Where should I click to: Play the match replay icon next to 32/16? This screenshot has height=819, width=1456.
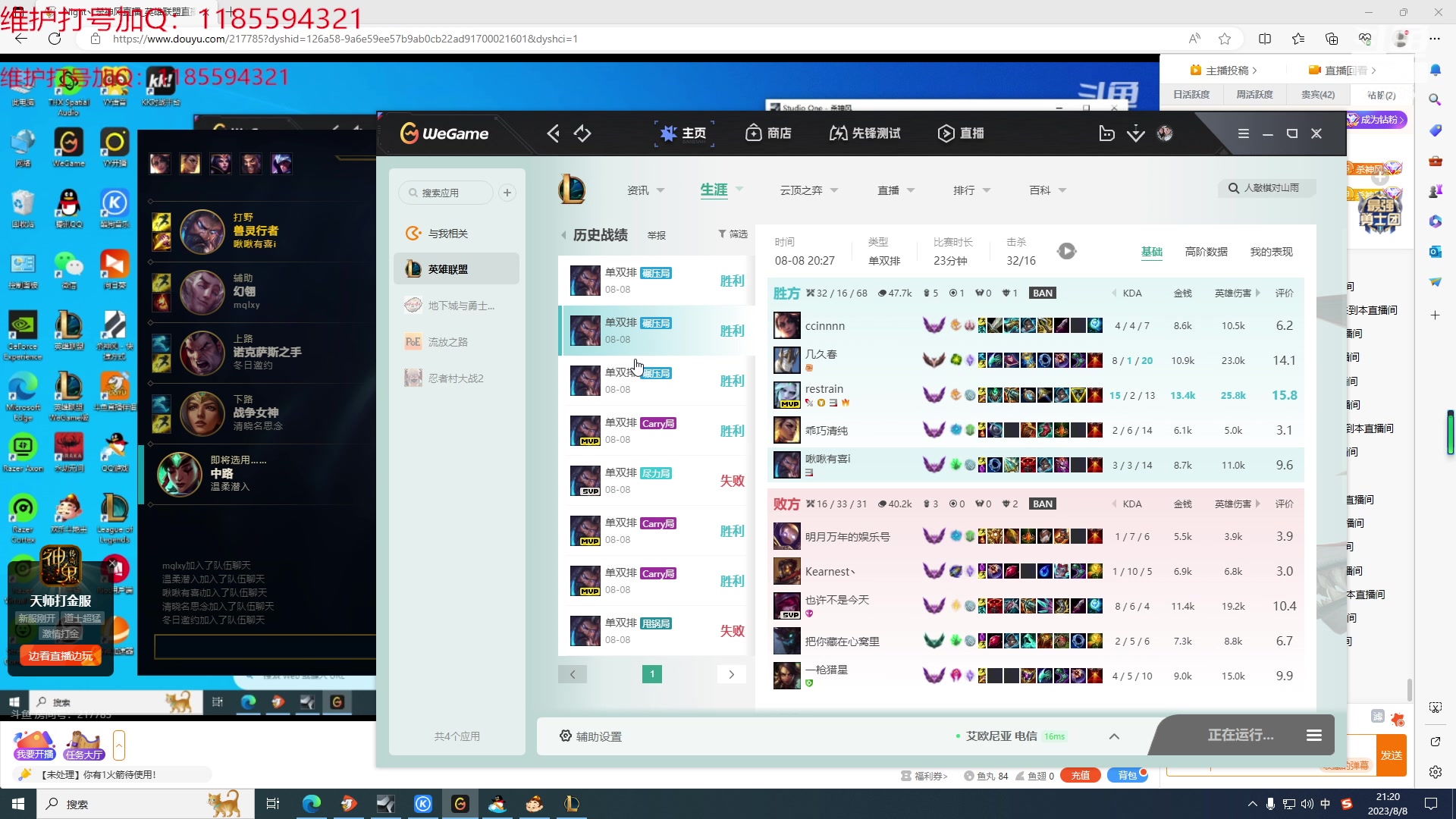(1067, 250)
